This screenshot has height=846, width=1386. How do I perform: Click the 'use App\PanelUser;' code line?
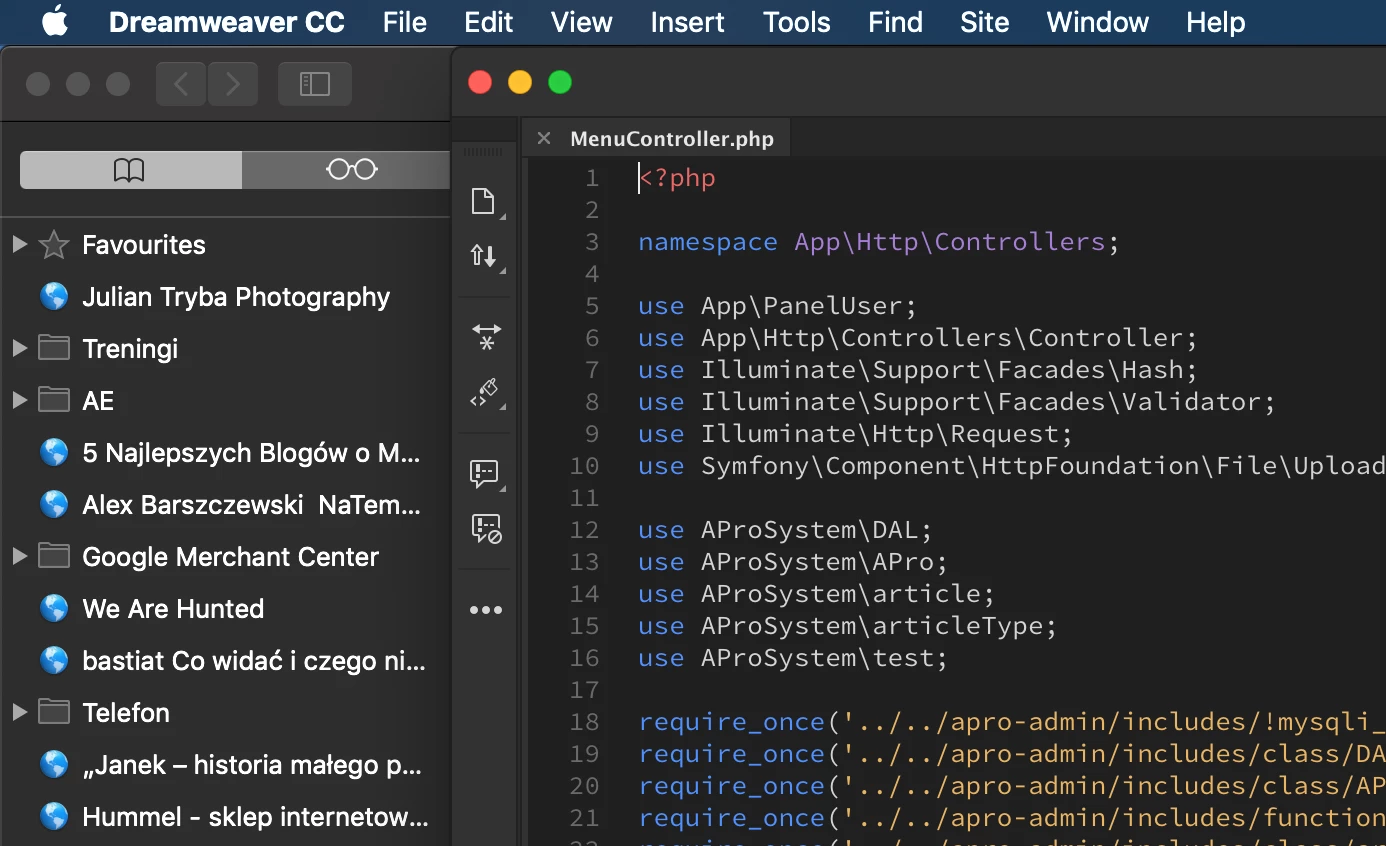pyautogui.click(x=777, y=306)
